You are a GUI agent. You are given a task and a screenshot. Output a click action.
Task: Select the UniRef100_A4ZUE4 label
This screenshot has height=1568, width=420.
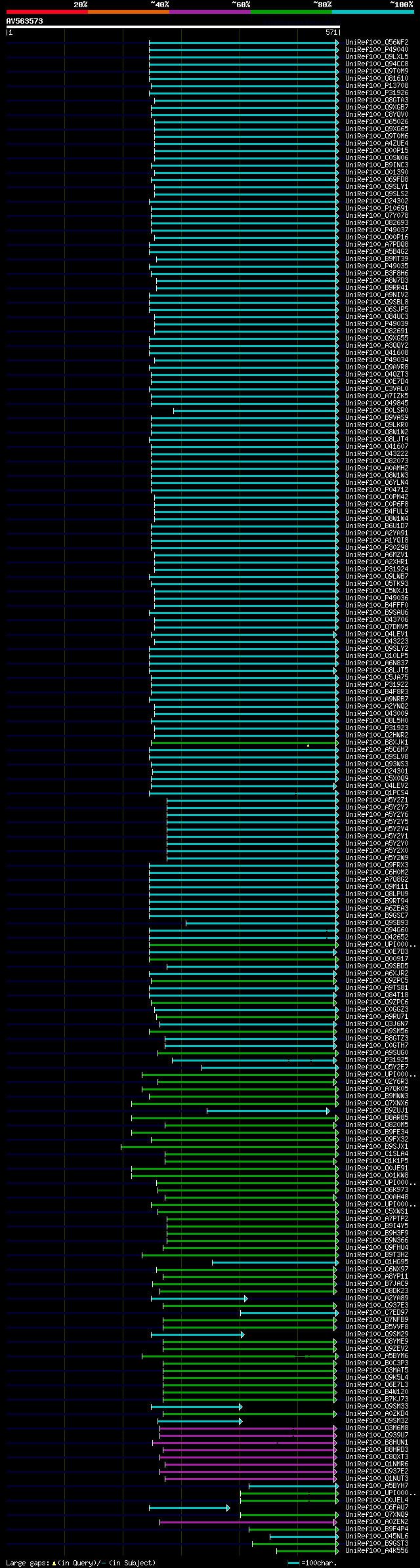[377, 143]
